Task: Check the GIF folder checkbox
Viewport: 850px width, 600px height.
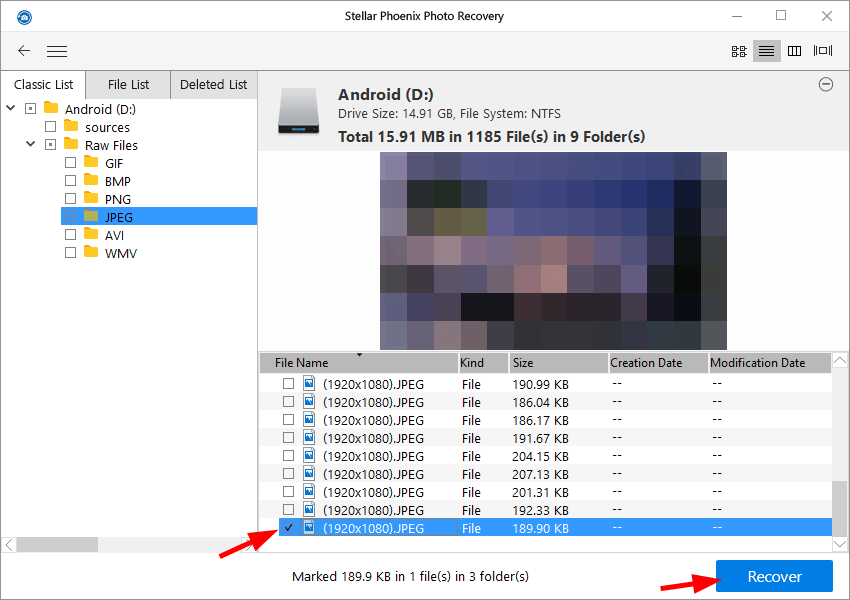Action: pyautogui.click(x=70, y=163)
